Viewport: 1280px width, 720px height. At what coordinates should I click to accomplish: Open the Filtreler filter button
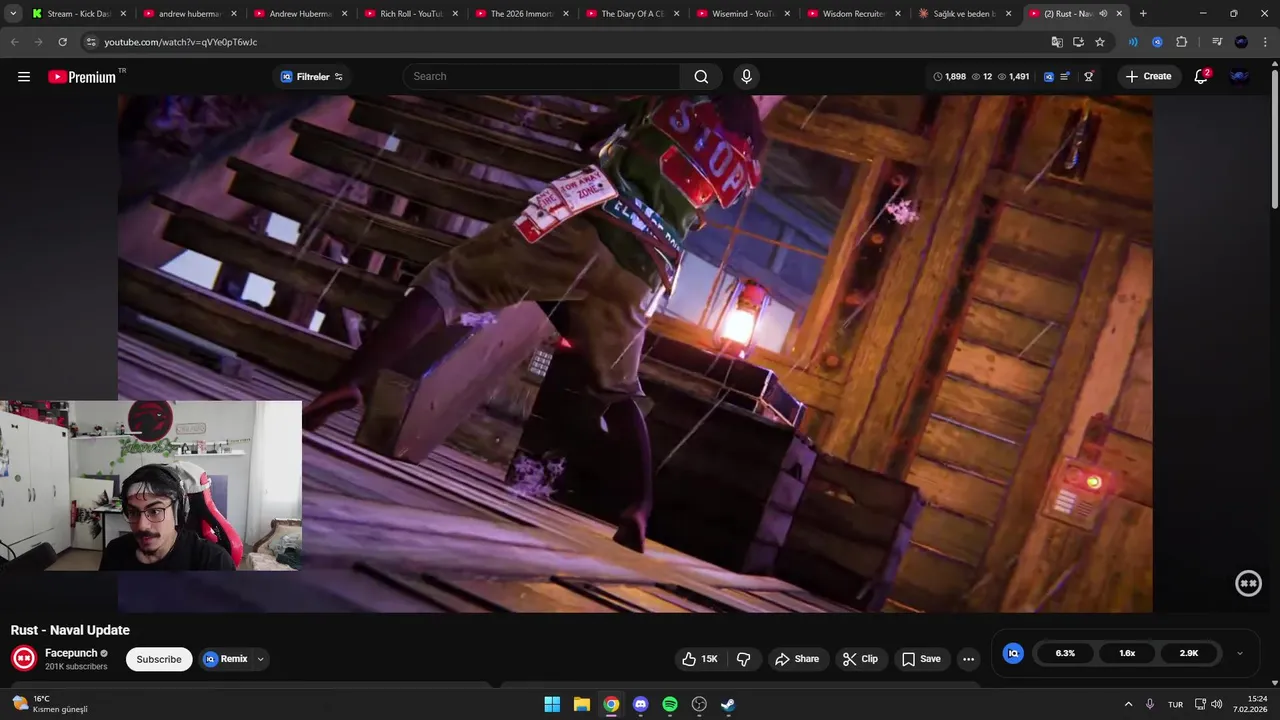[x=311, y=76]
